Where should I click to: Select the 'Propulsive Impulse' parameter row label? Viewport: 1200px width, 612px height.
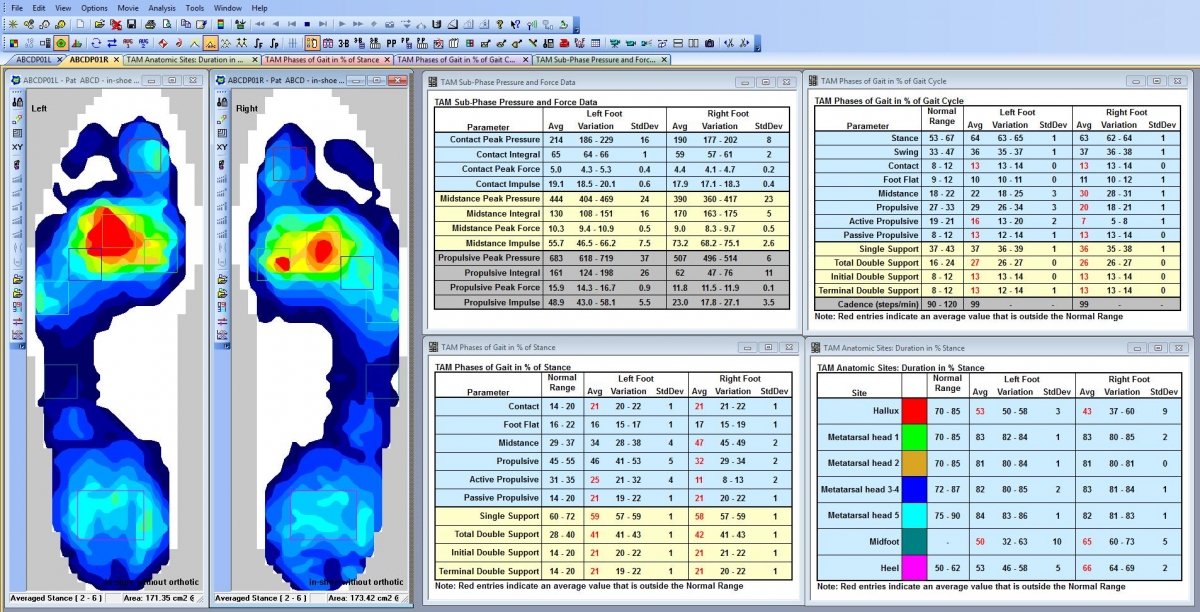[501, 302]
